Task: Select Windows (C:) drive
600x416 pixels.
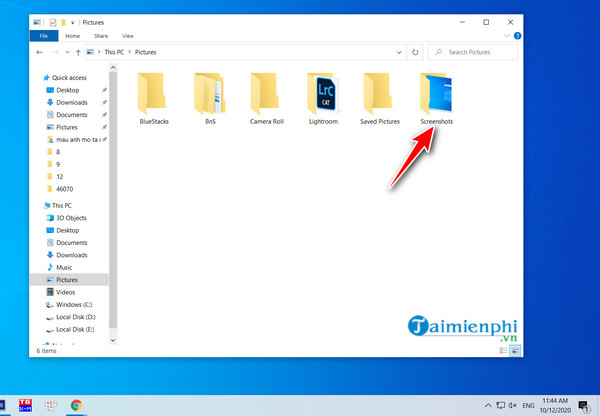Action: (74, 305)
